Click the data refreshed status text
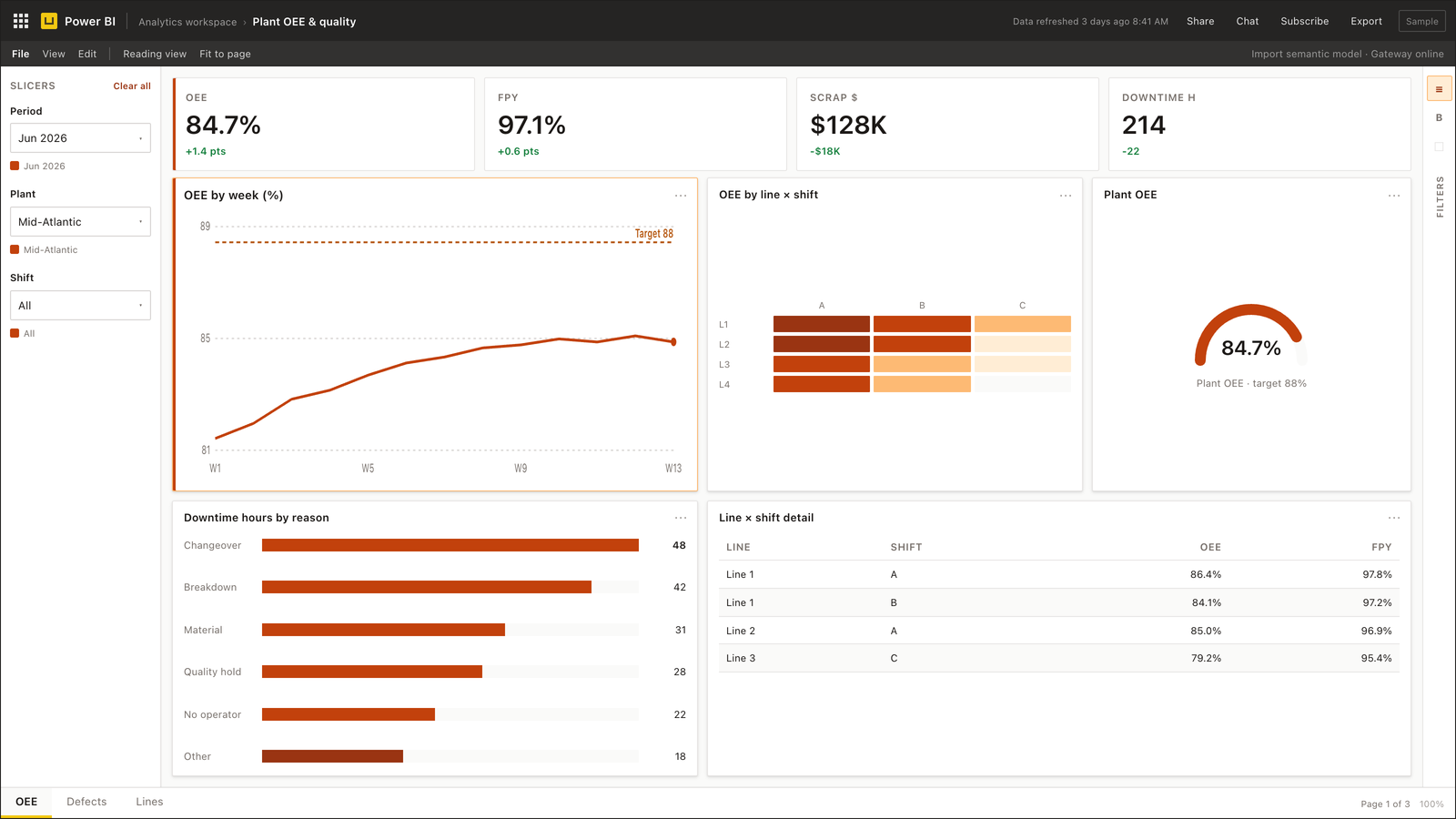The width and height of the screenshot is (1456, 819). [1090, 21]
